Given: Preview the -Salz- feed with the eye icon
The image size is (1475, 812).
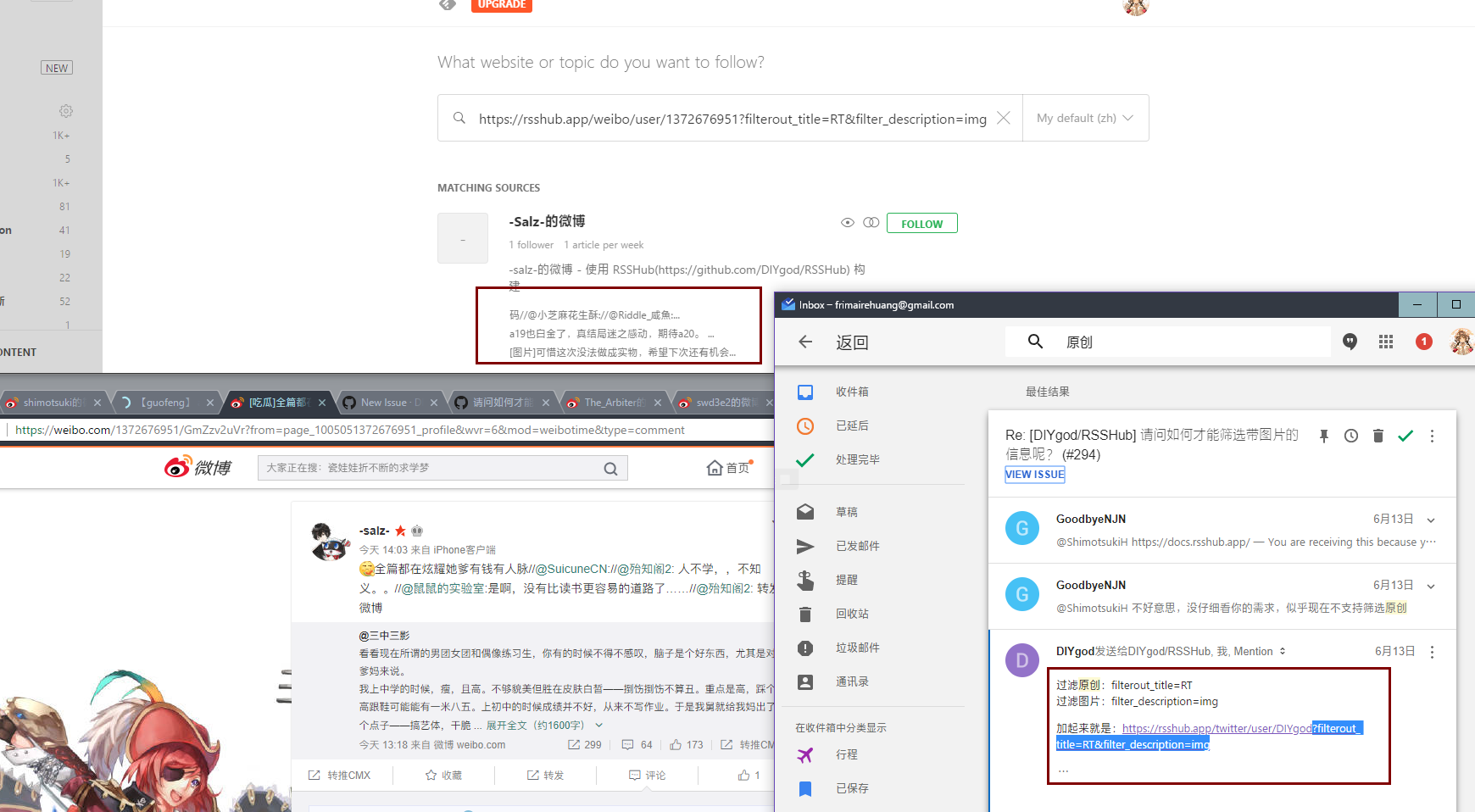Looking at the screenshot, I should point(847,222).
